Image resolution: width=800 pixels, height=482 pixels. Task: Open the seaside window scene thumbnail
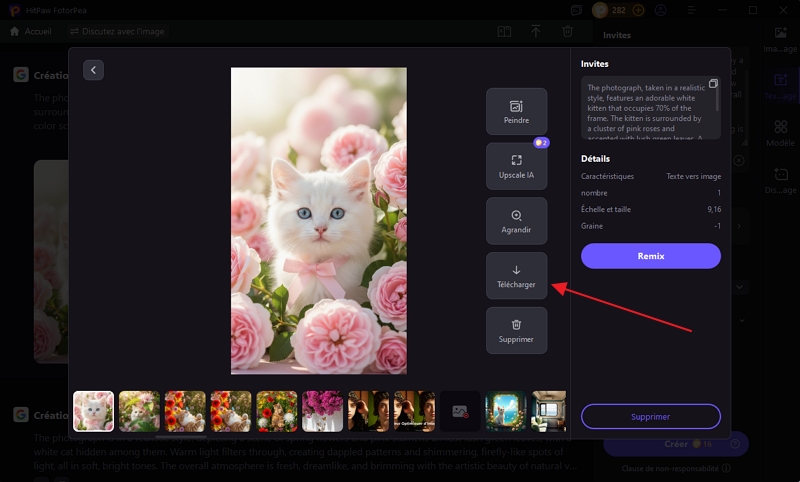(x=505, y=411)
